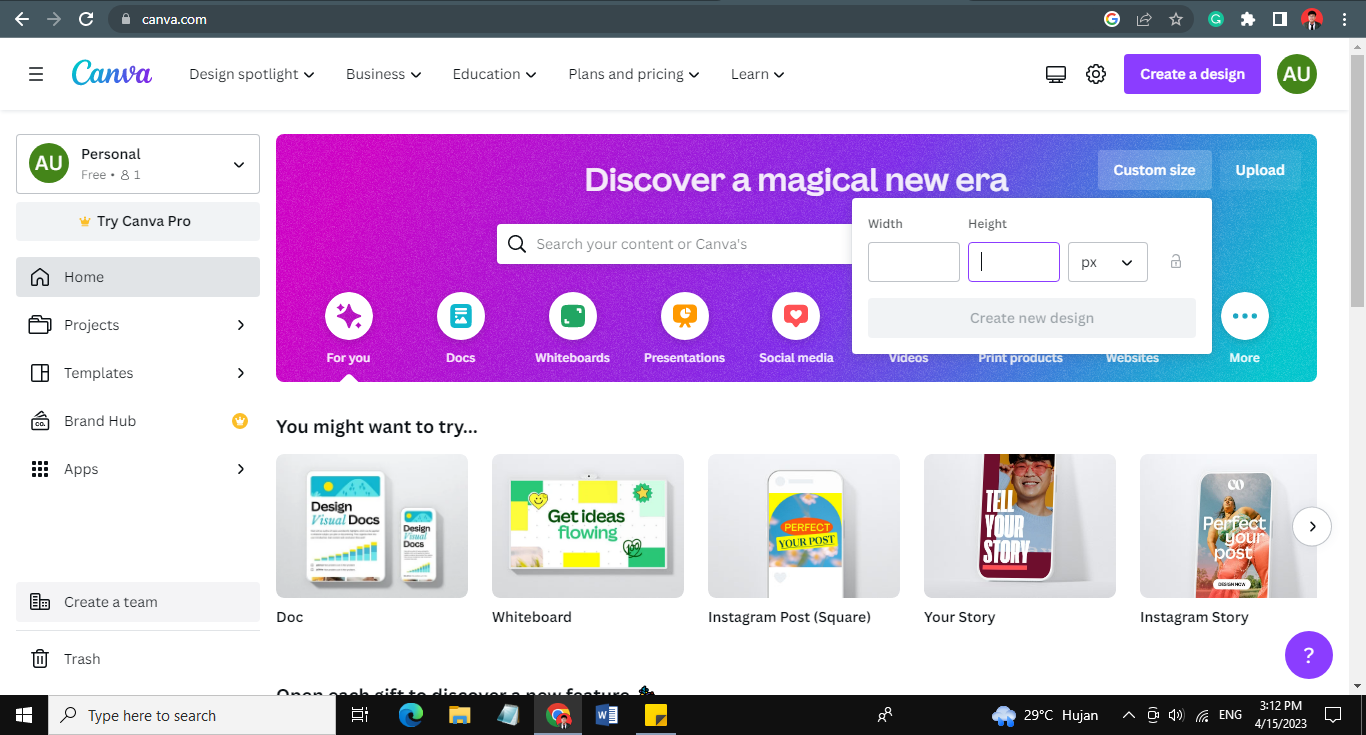The height and width of the screenshot is (735, 1366).
Task: Open the Whiteboards category icon
Action: pos(572,315)
